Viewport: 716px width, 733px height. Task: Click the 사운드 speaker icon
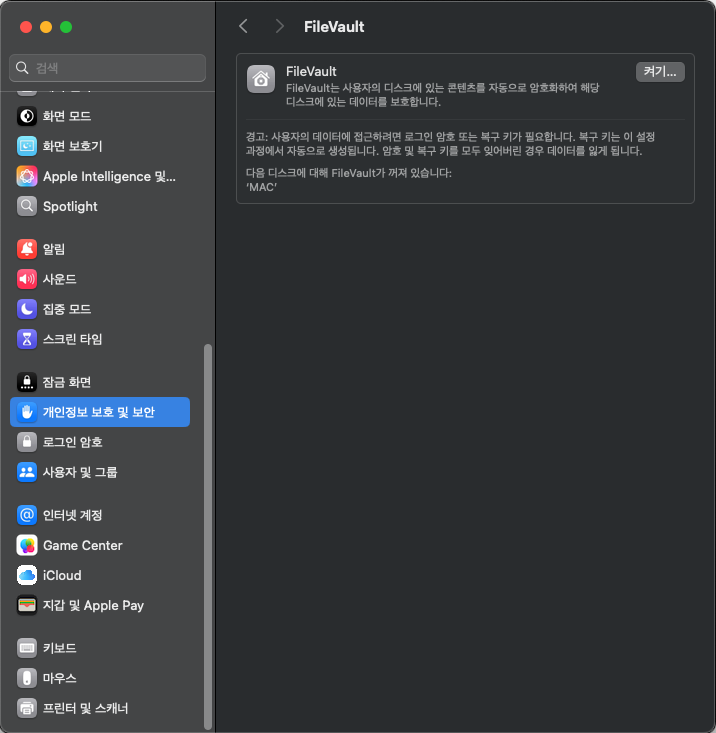click(27, 279)
